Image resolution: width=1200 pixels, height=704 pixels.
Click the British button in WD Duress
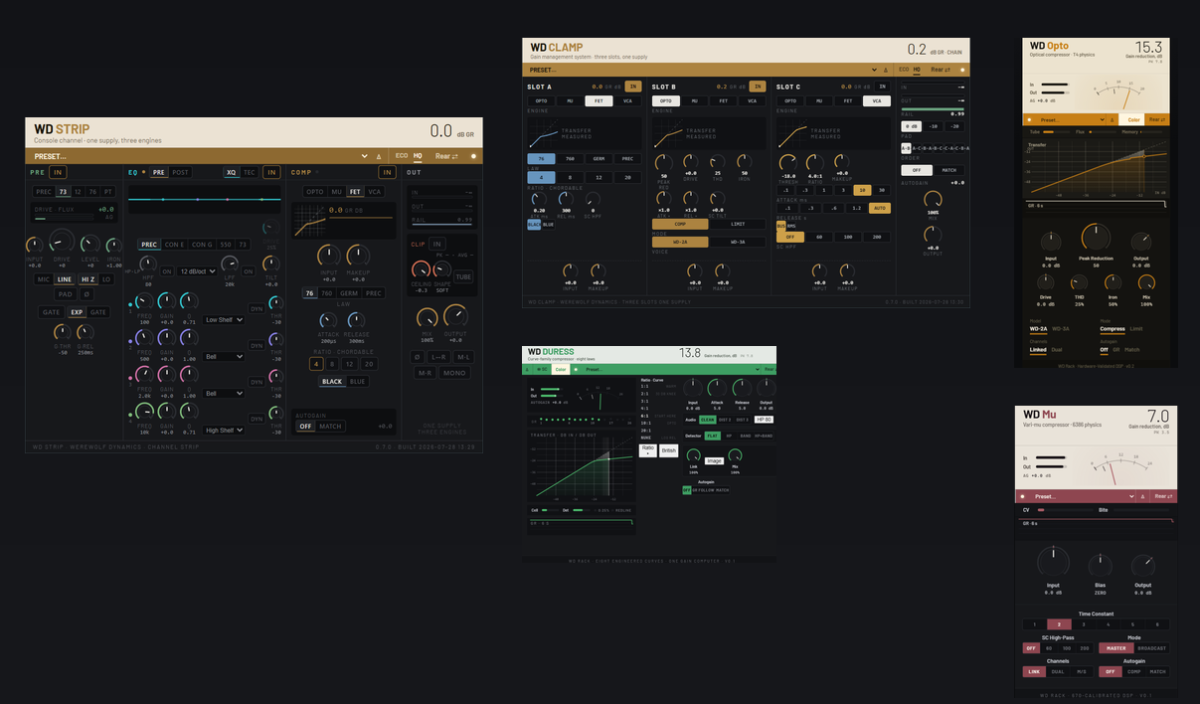669,451
